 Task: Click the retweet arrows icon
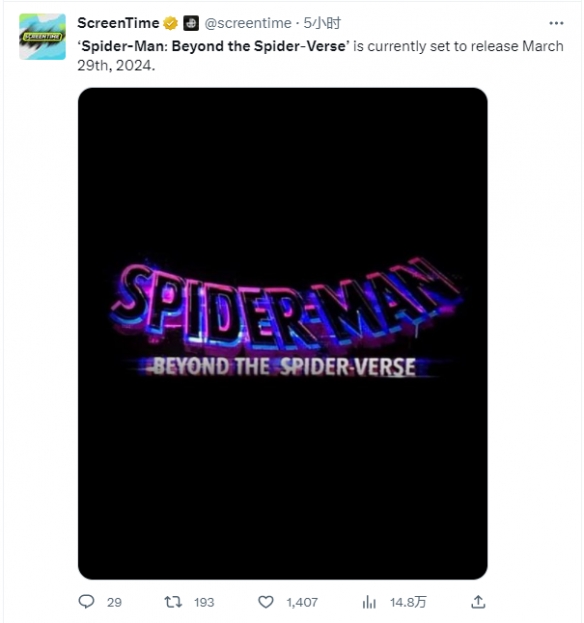173,602
